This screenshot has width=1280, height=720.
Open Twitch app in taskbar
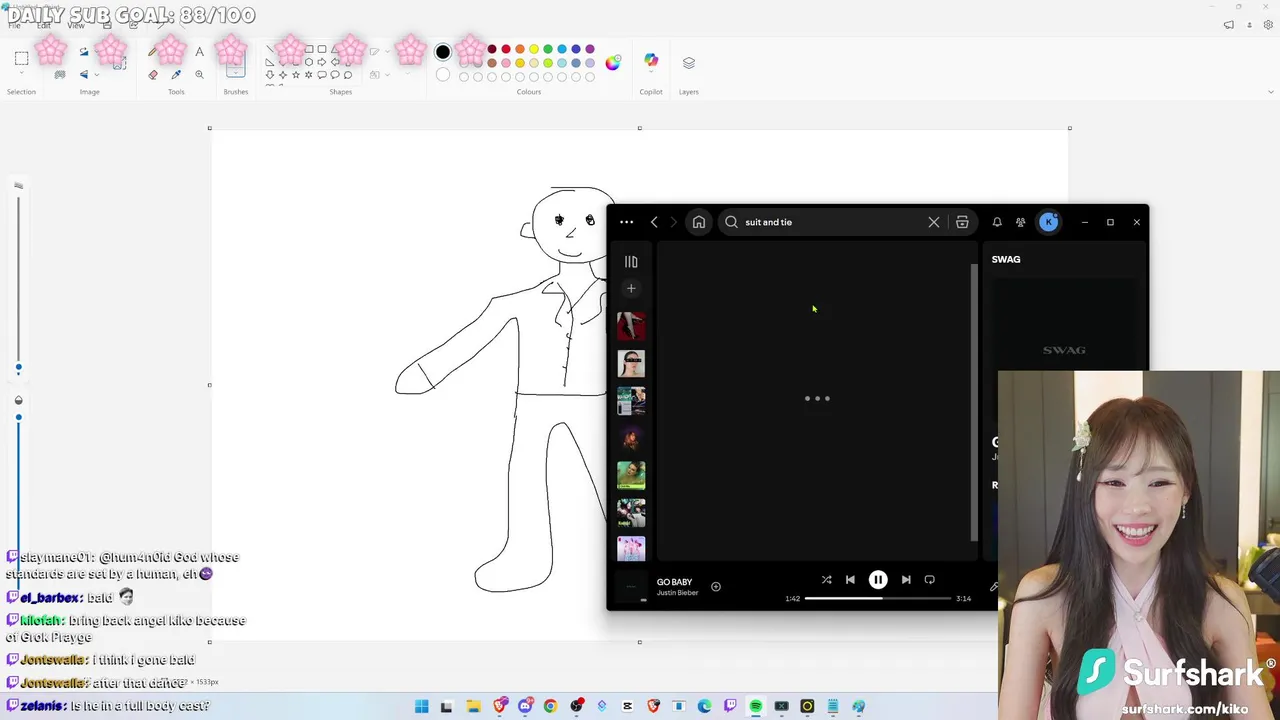pos(730,706)
